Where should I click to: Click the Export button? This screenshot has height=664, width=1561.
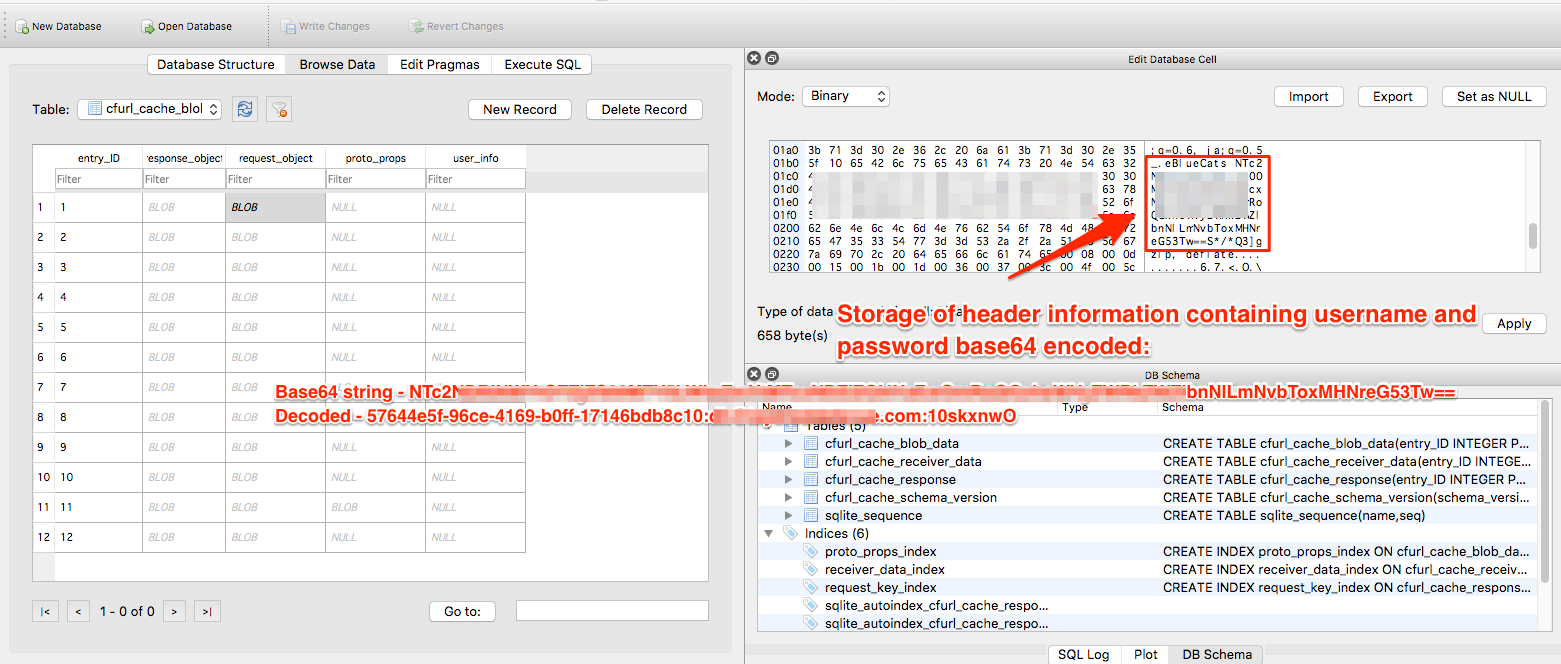coord(1392,96)
